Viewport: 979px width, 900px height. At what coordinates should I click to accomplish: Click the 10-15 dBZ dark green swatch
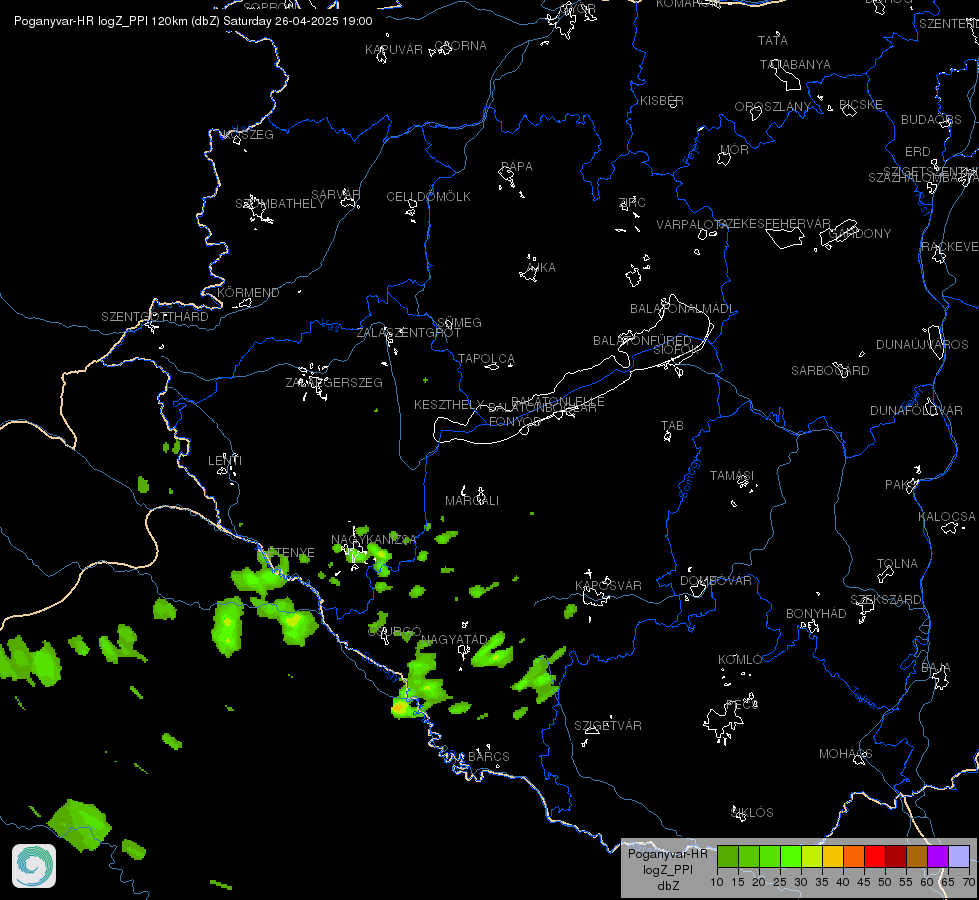point(727,856)
